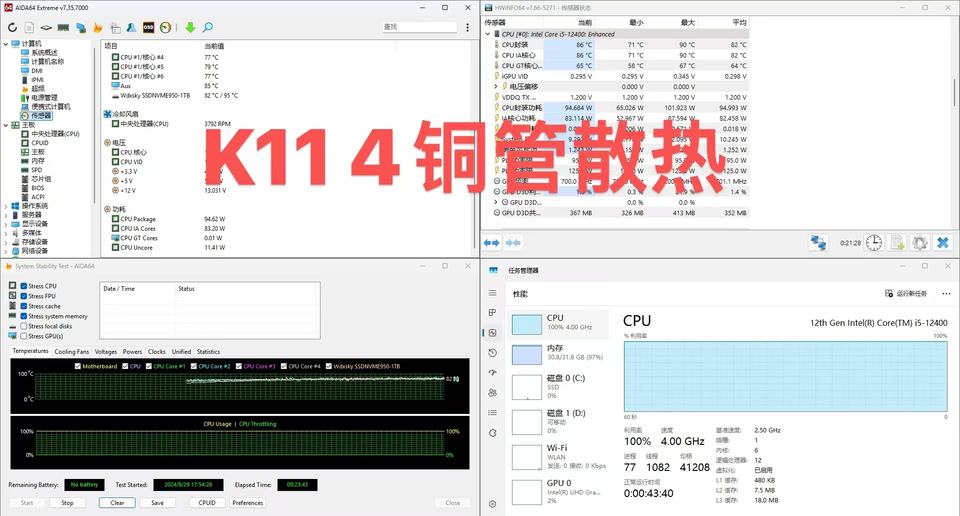
Task: Open stability test Preferences button
Action: coord(248,503)
